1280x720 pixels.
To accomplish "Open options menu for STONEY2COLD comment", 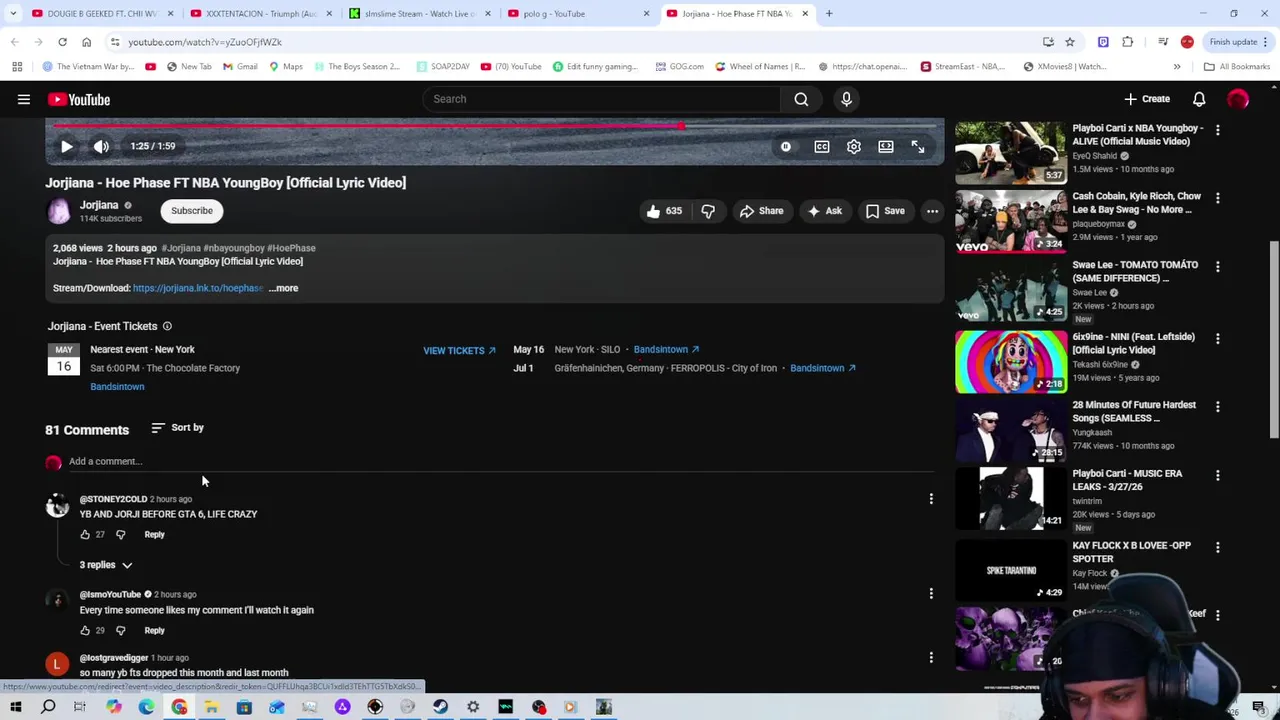I will click(931, 499).
